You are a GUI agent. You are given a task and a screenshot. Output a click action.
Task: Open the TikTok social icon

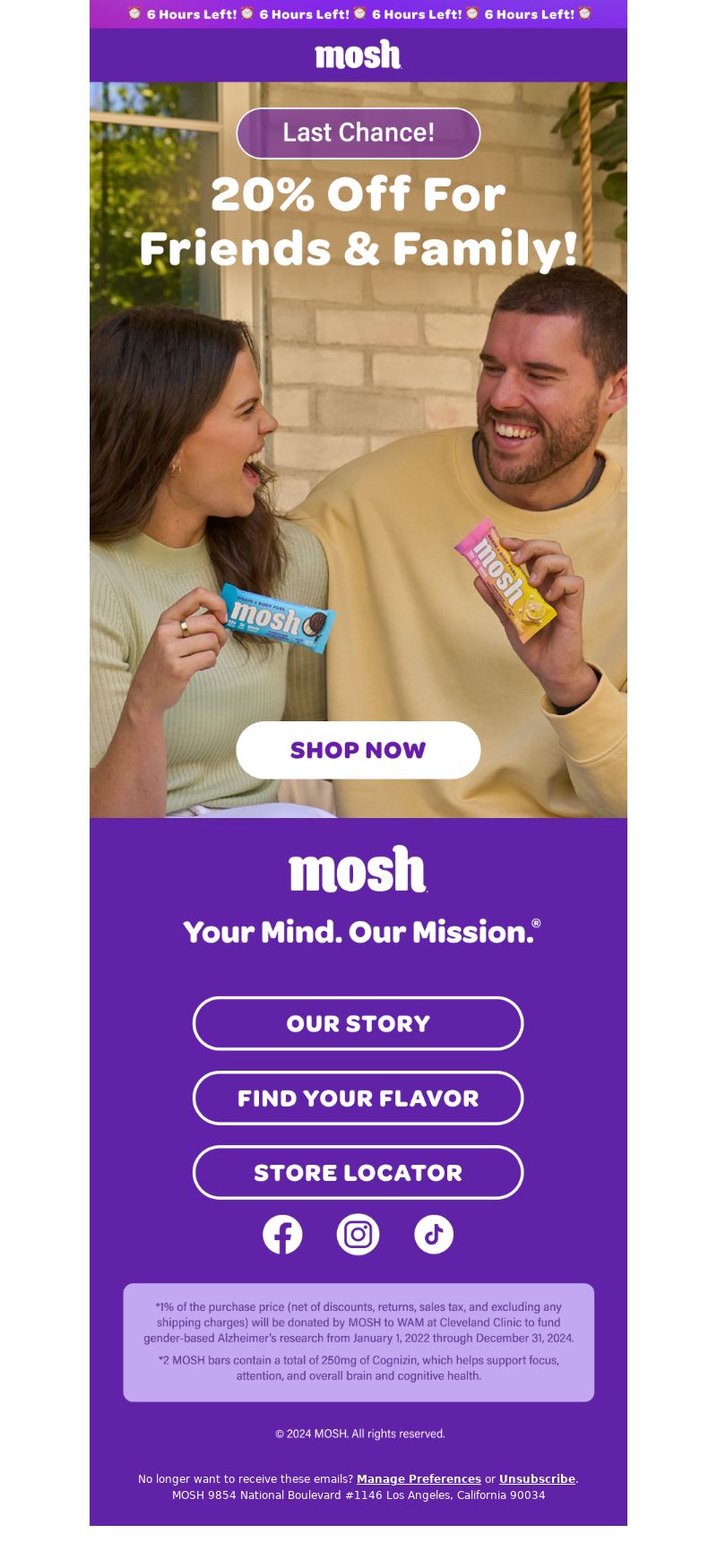(434, 1235)
